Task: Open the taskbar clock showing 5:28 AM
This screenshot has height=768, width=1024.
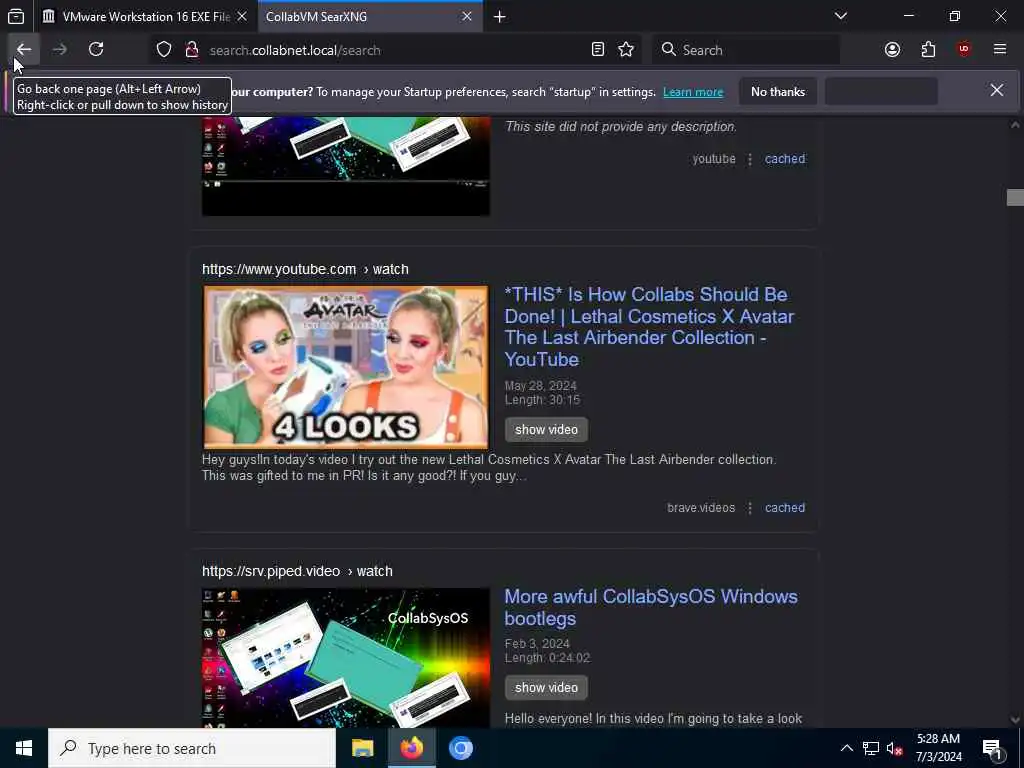Action: coord(938,748)
